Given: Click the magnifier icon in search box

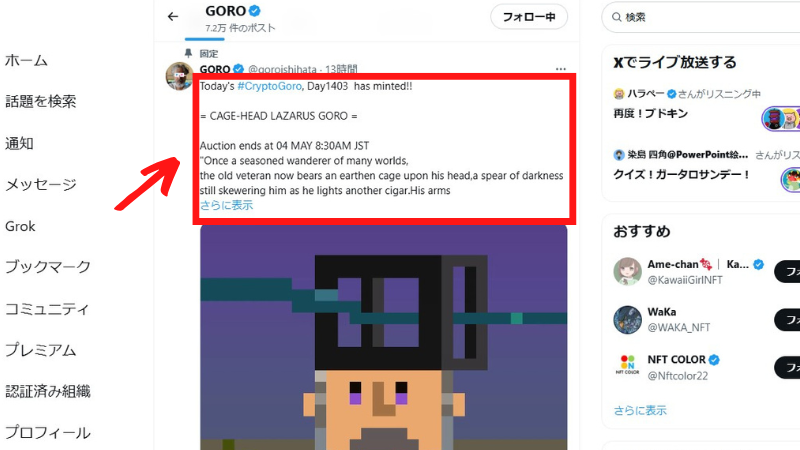Looking at the screenshot, I should 616,17.
